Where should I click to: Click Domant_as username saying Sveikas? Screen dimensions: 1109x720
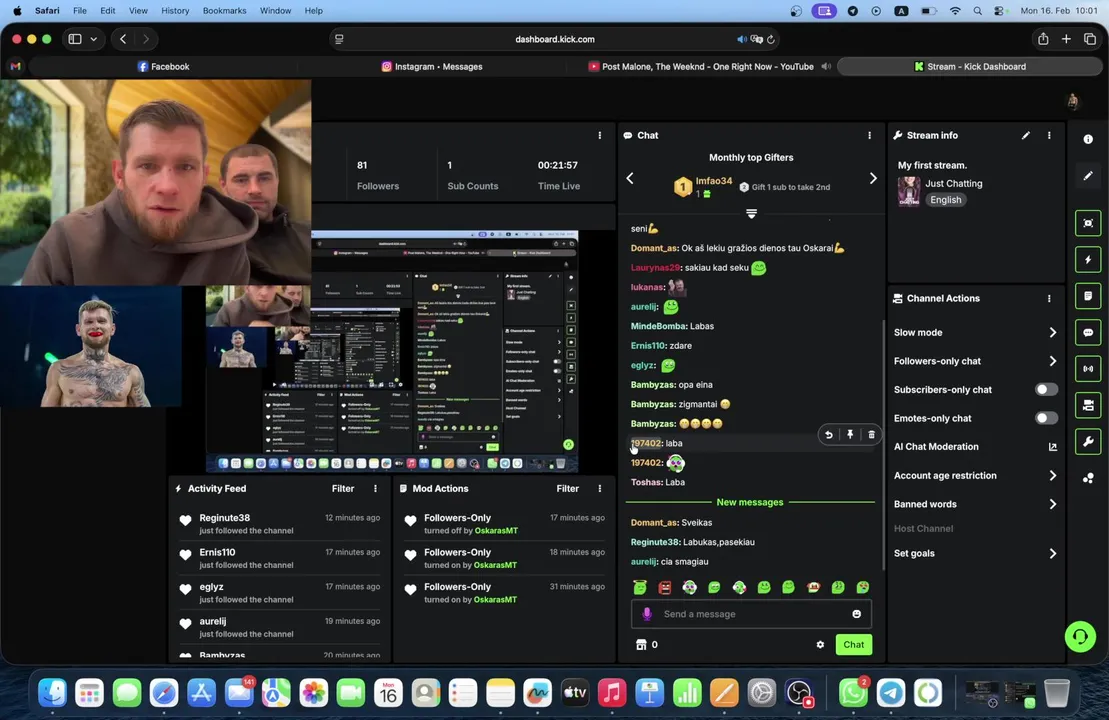(654, 523)
